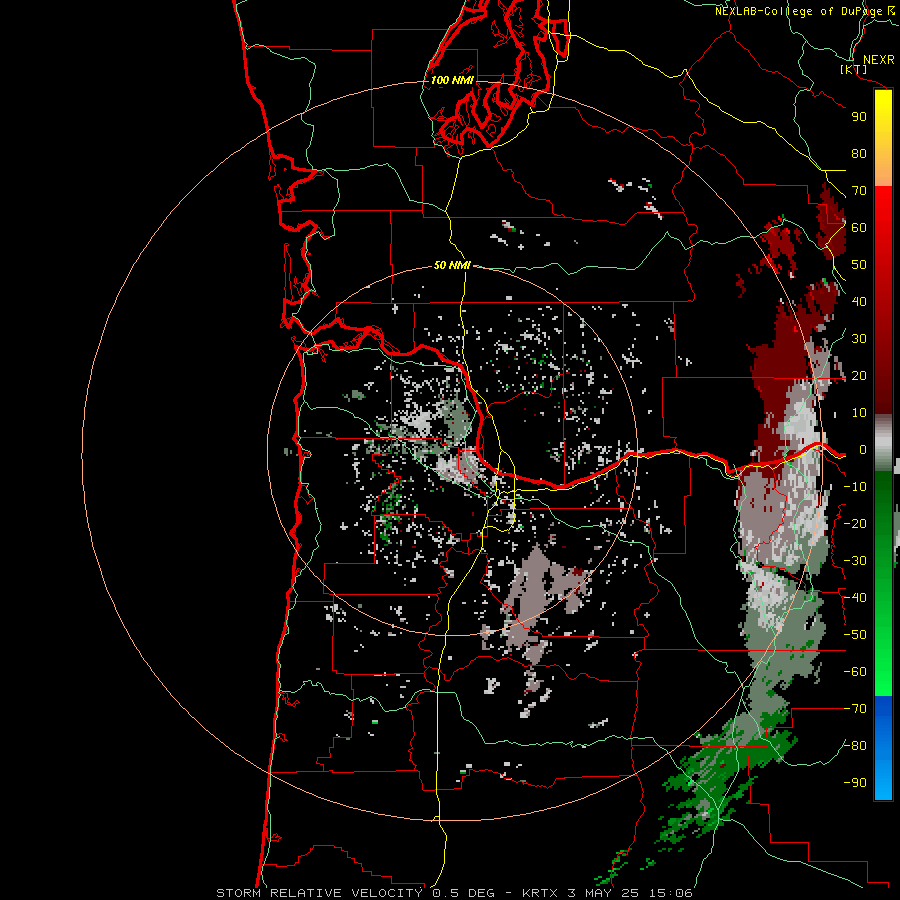900x900 pixels.
Task: Click the [KT] units label
Action: [x=854, y=70]
